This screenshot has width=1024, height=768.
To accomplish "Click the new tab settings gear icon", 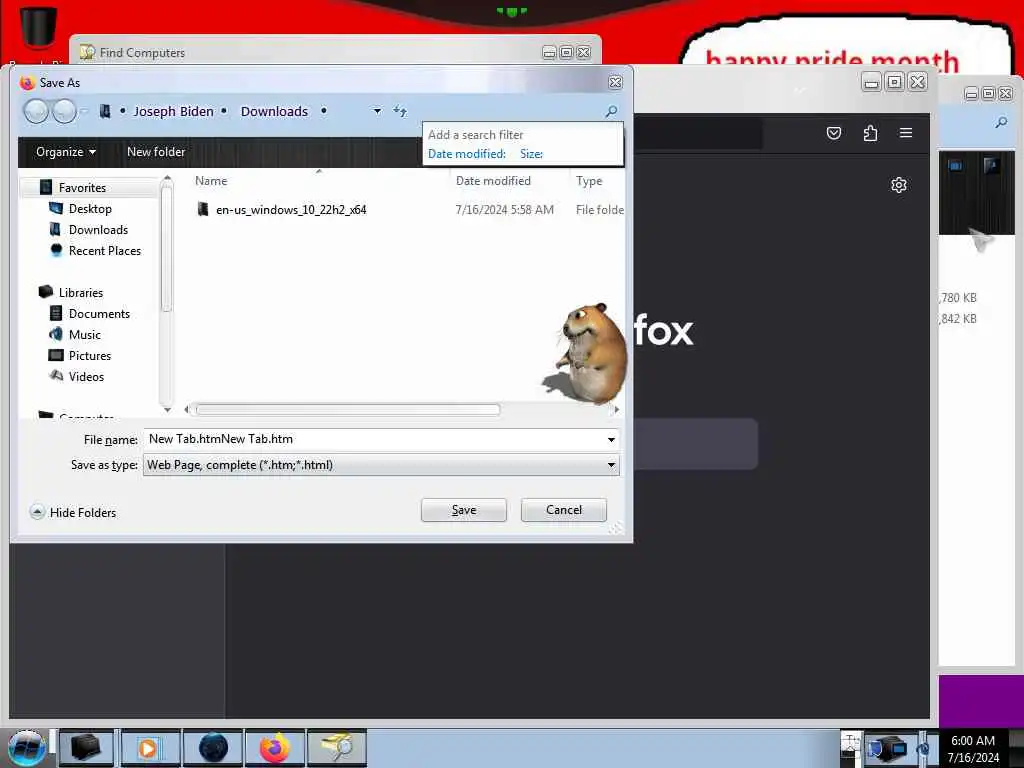I will (899, 185).
